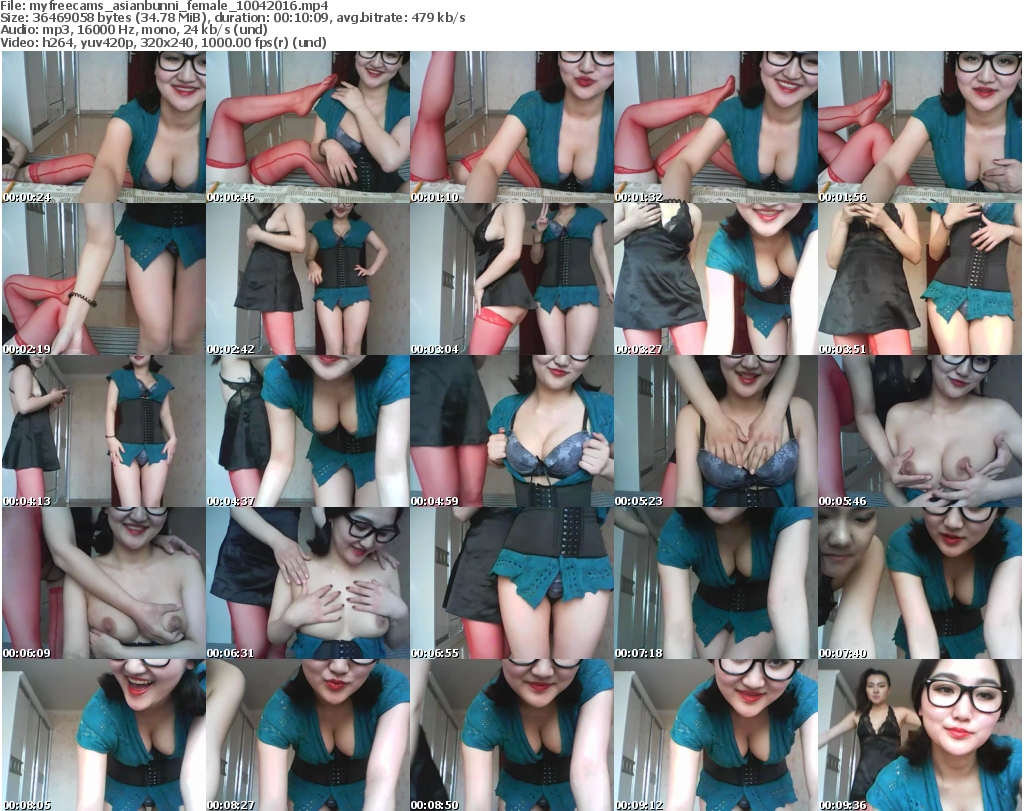Open the thumbnail marked 00:07:18
The height and width of the screenshot is (811, 1024).
[715, 583]
